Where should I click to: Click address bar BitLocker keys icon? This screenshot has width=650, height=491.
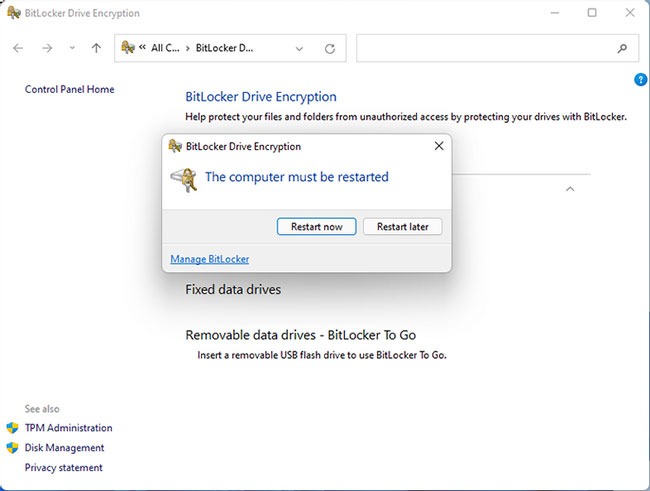[x=128, y=47]
